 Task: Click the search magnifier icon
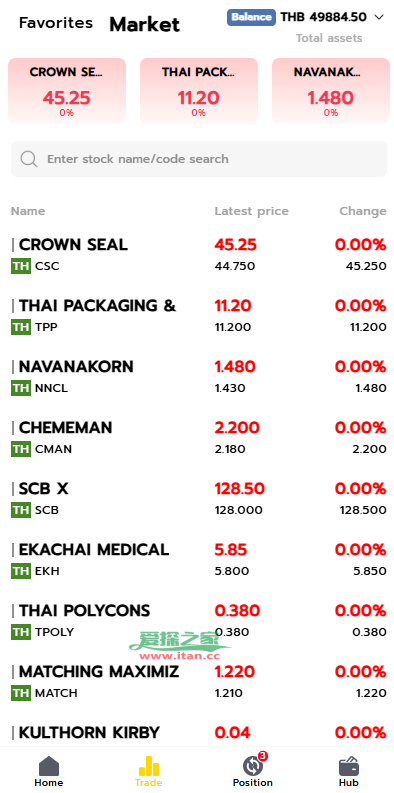pyautogui.click(x=29, y=159)
